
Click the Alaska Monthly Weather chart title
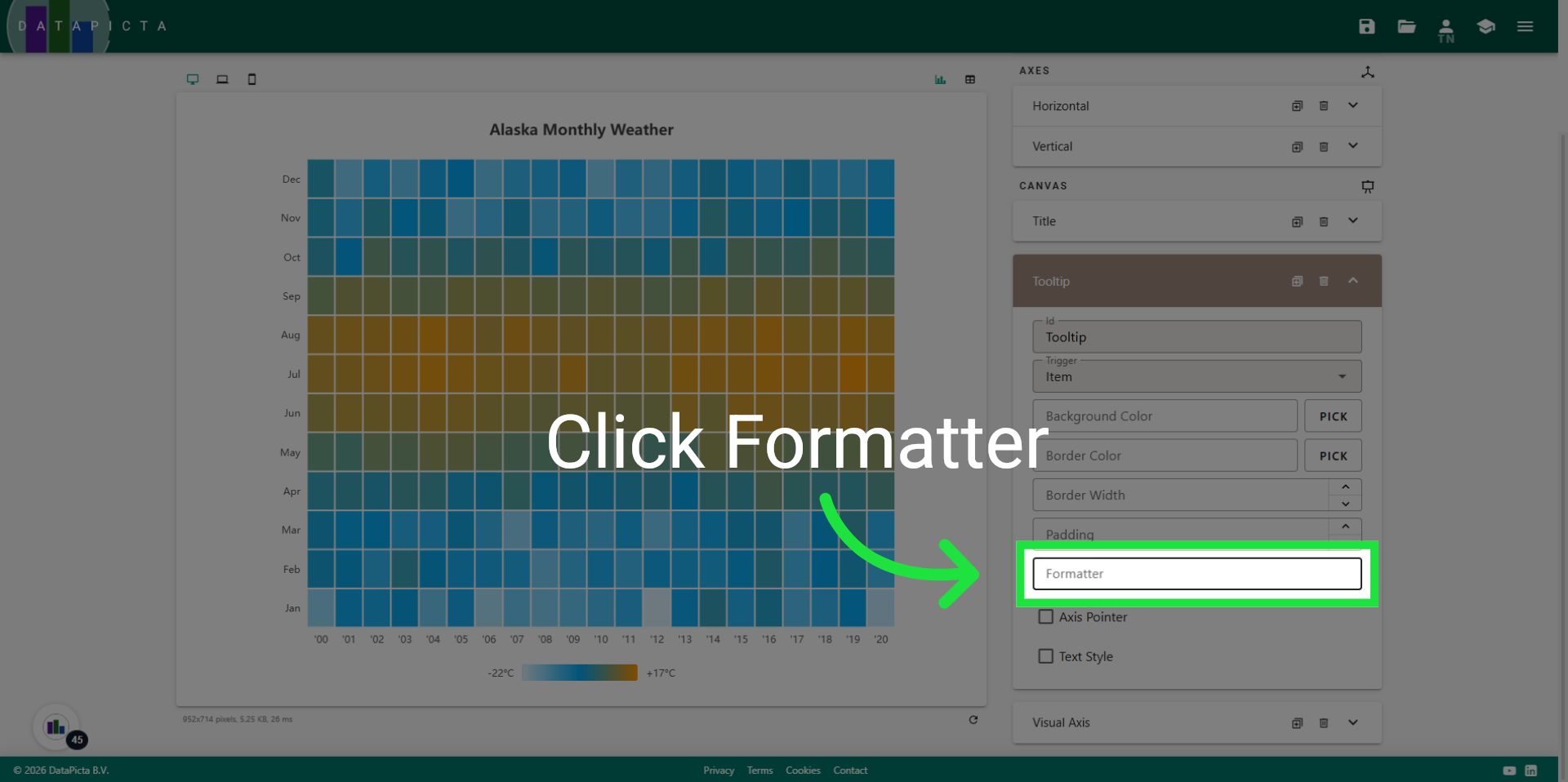[x=581, y=130]
